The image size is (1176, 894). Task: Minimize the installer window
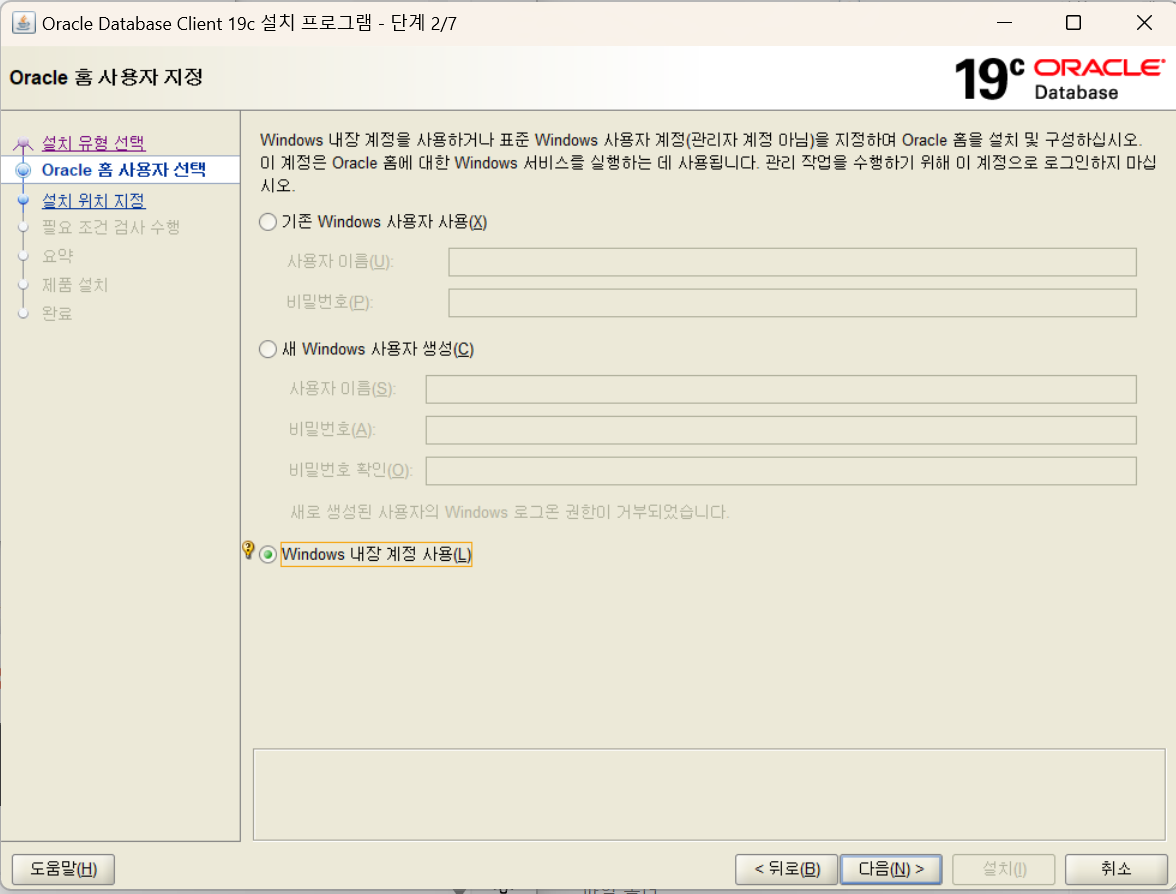[x=1004, y=23]
